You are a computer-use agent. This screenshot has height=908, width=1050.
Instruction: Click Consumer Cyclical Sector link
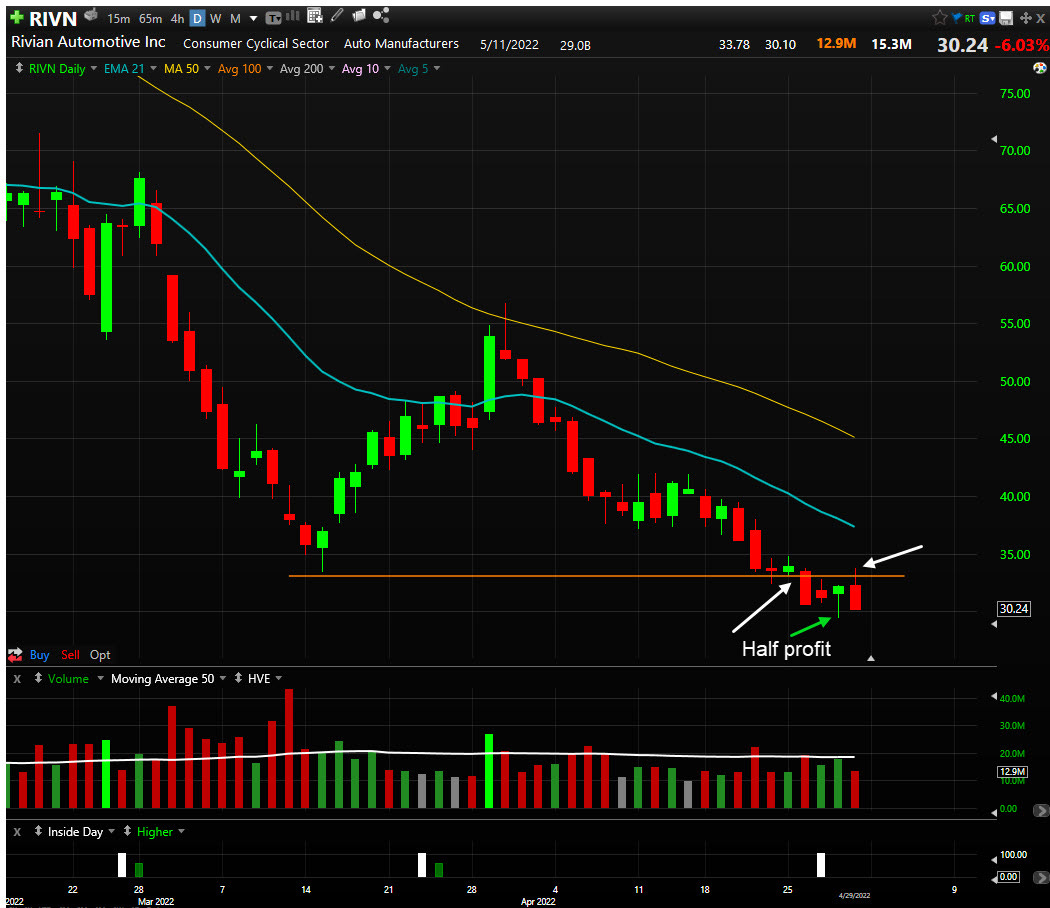coord(256,44)
